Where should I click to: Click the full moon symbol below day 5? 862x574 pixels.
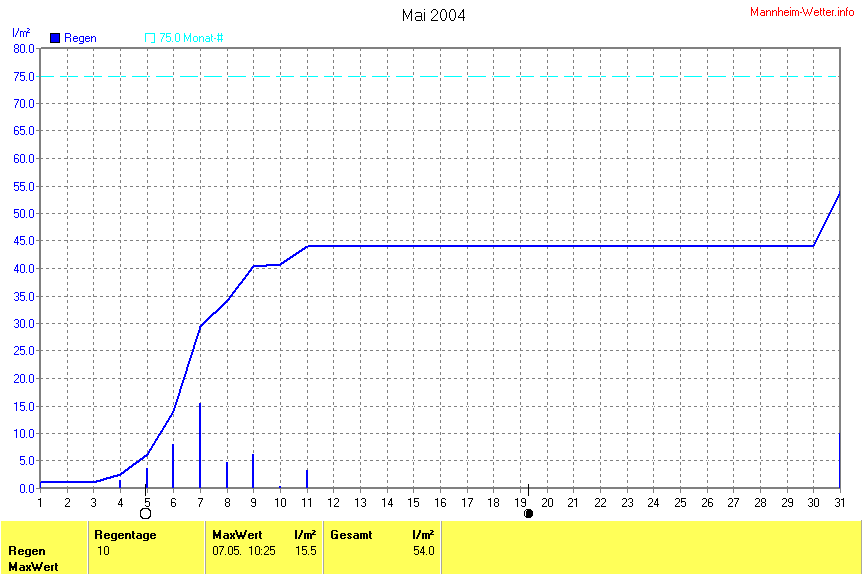coord(146,513)
